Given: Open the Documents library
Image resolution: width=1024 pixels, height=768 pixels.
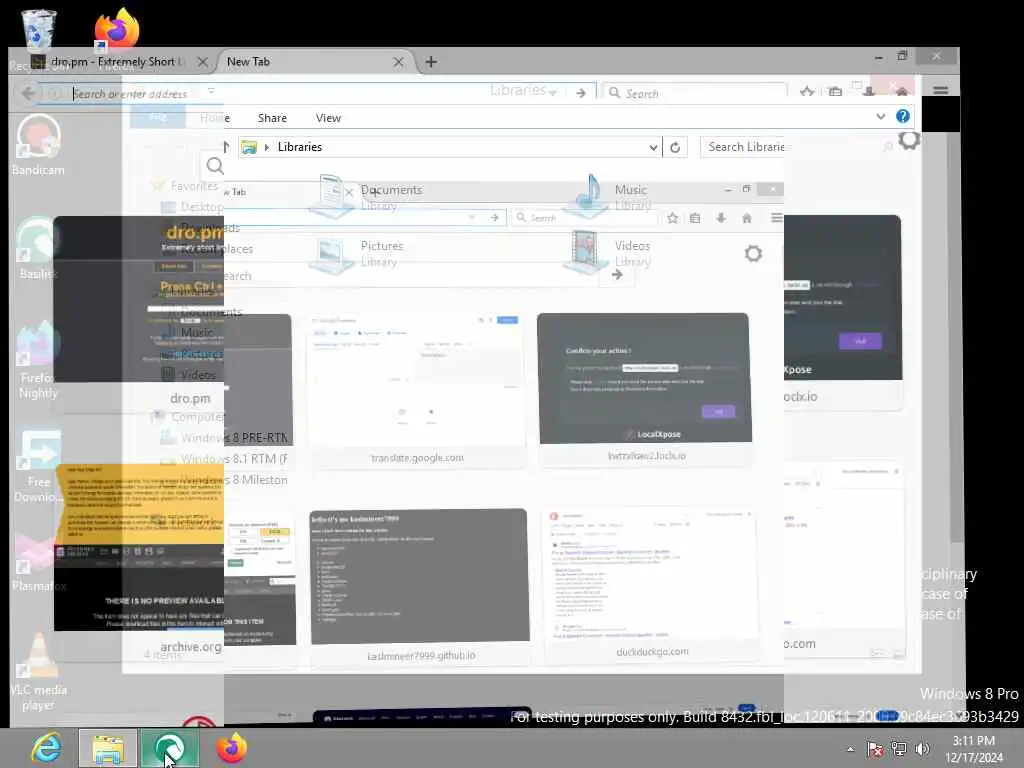Looking at the screenshot, I should click(x=369, y=196).
